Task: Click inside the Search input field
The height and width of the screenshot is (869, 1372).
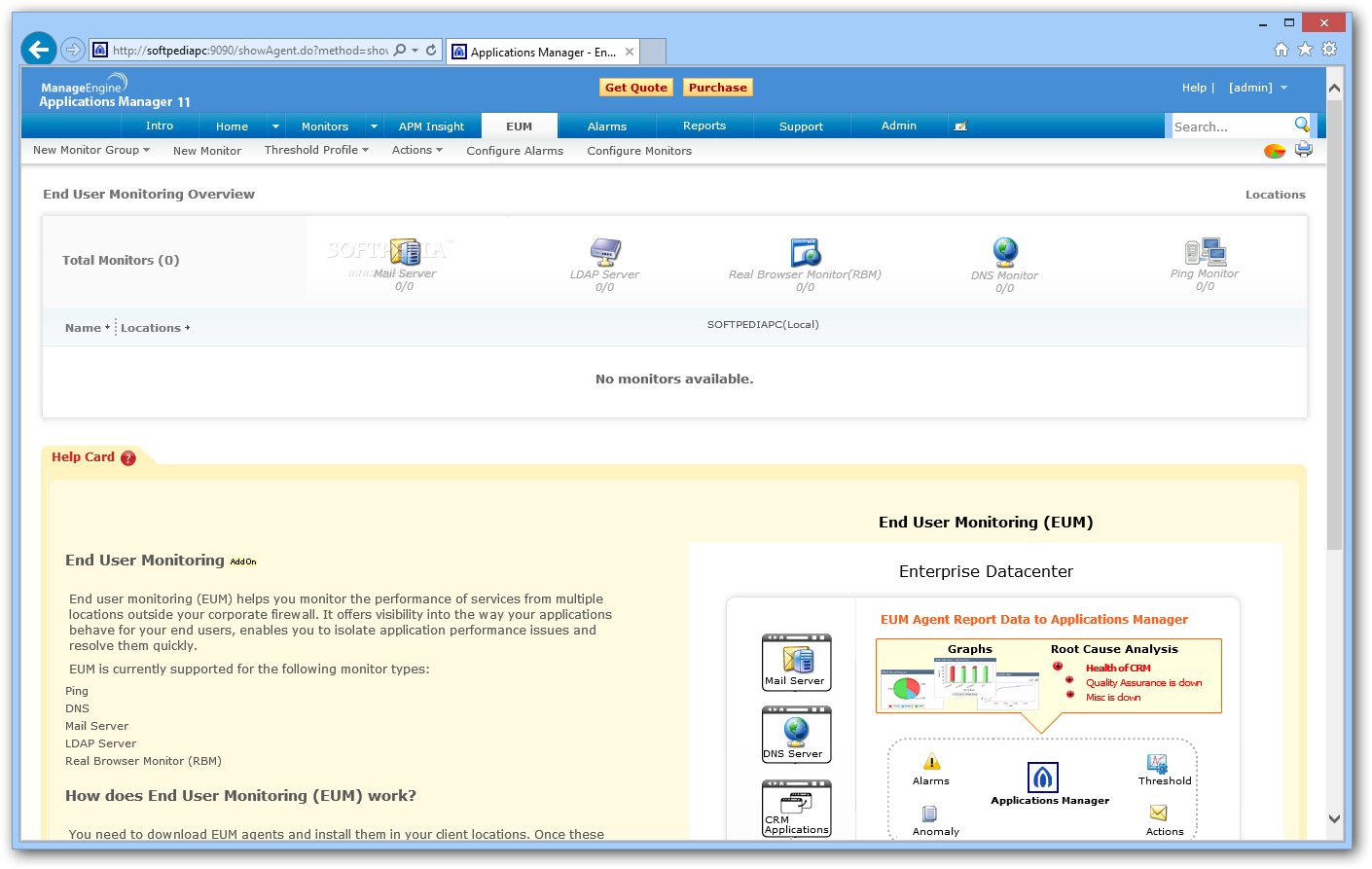Action: [x=1231, y=127]
